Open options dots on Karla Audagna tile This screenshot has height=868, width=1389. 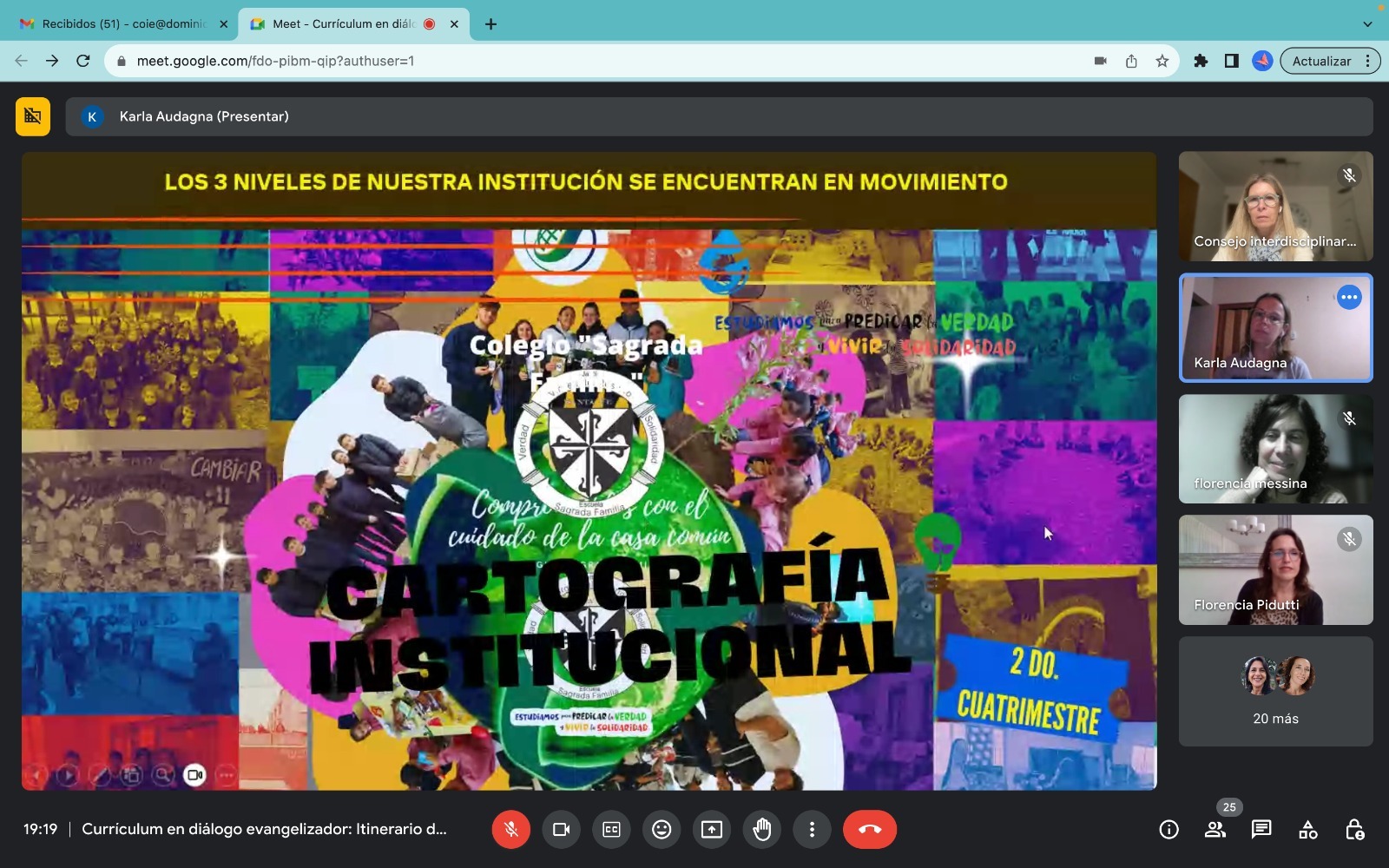(x=1349, y=298)
